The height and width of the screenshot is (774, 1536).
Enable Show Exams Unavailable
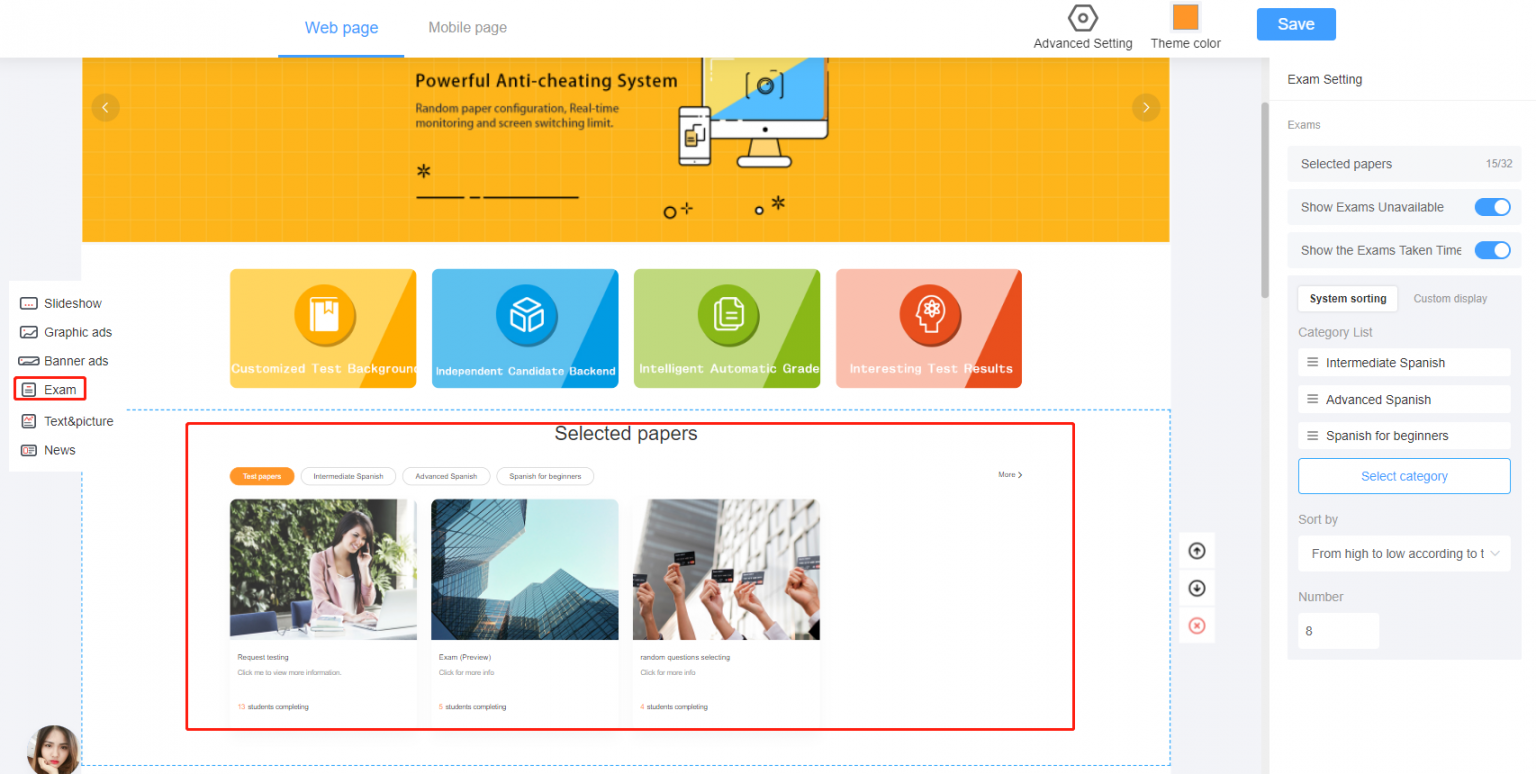[x=1492, y=207]
